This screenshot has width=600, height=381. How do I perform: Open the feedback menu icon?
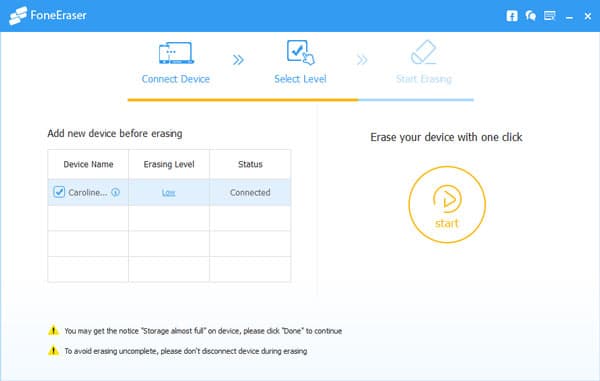[x=549, y=16]
